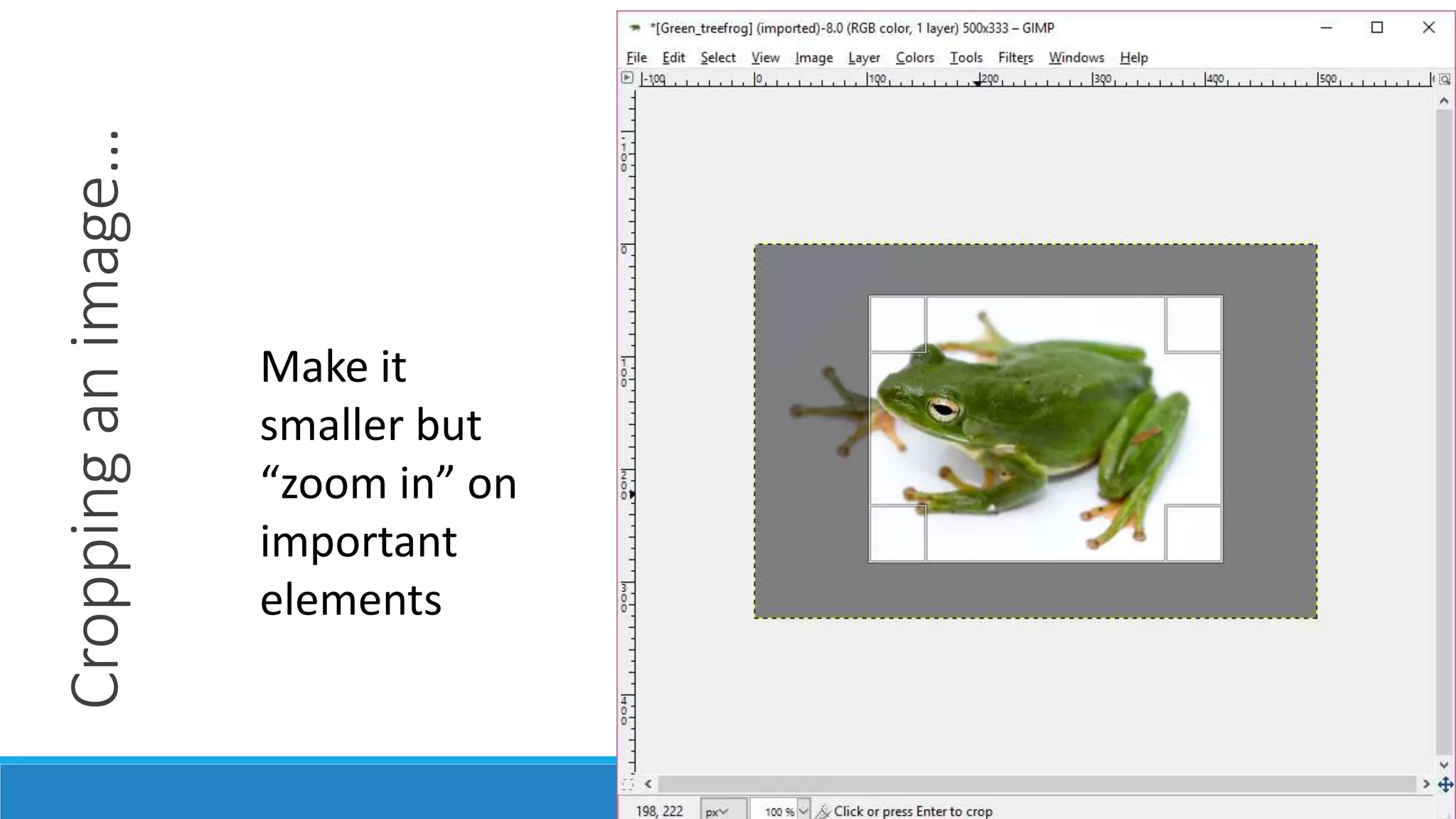Open the zoom percentage dropdown arrow
The height and width of the screenshot is (819, 1456).
pyautogui.click(x=803, y=811)
